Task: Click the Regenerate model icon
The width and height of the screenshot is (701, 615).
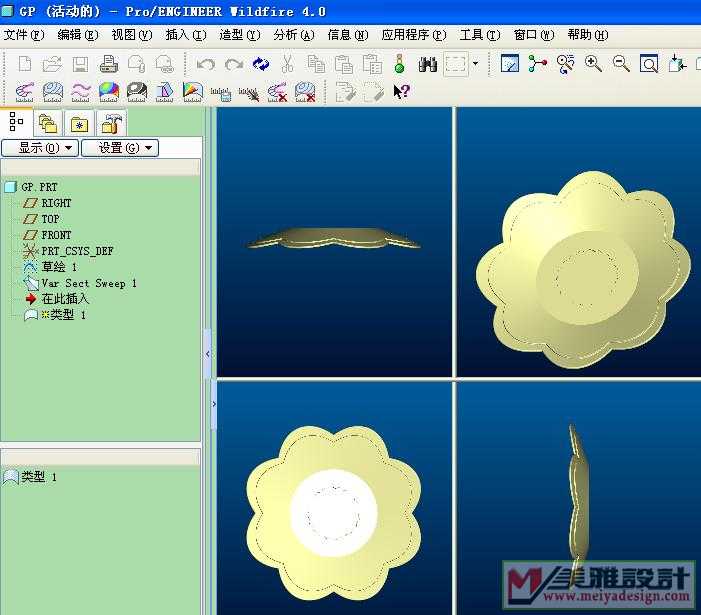Action: pos(261,65)
